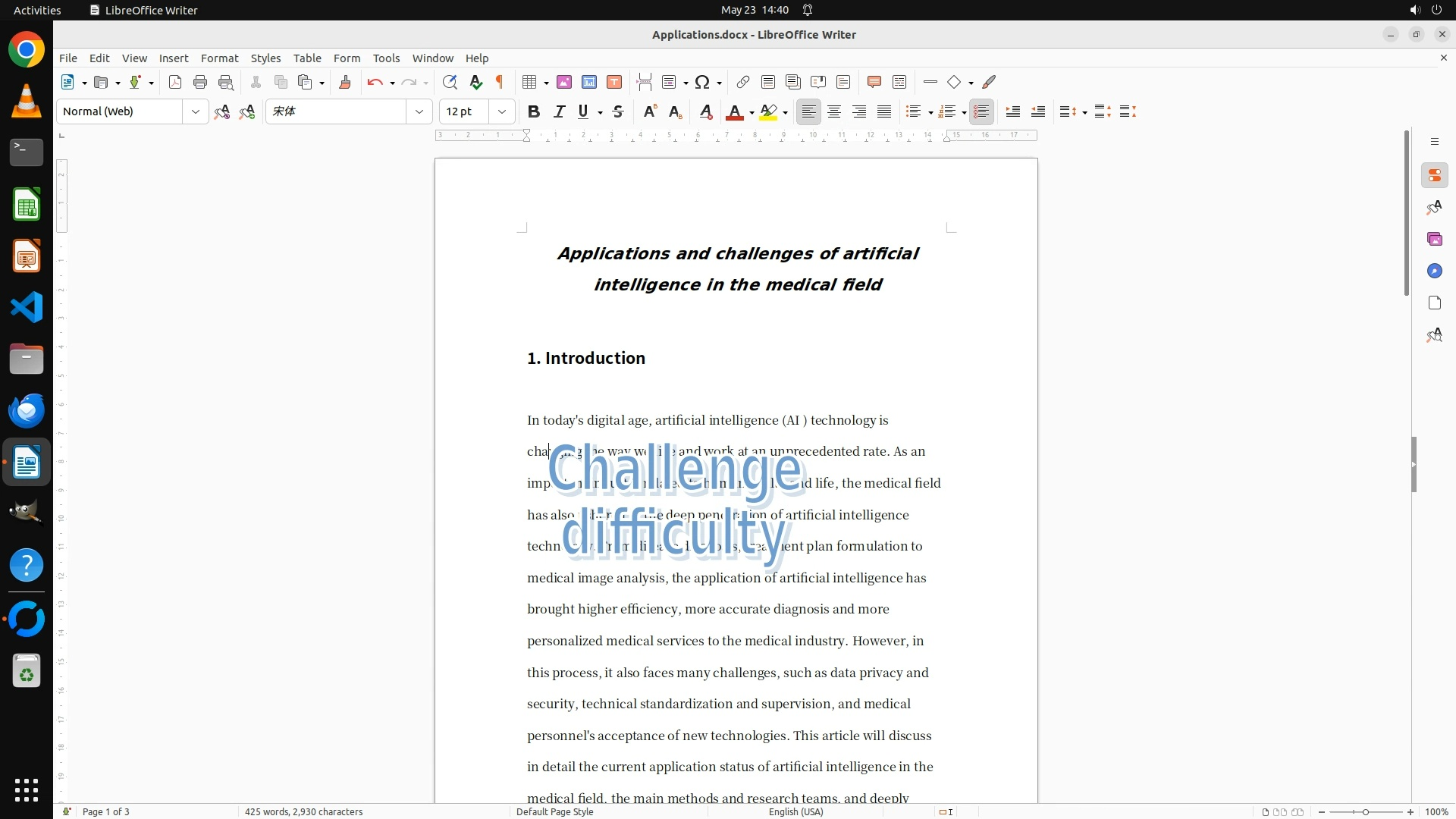Click the Insert Image toolbar icon
The image size is (1456, 819).
(564, 83)
